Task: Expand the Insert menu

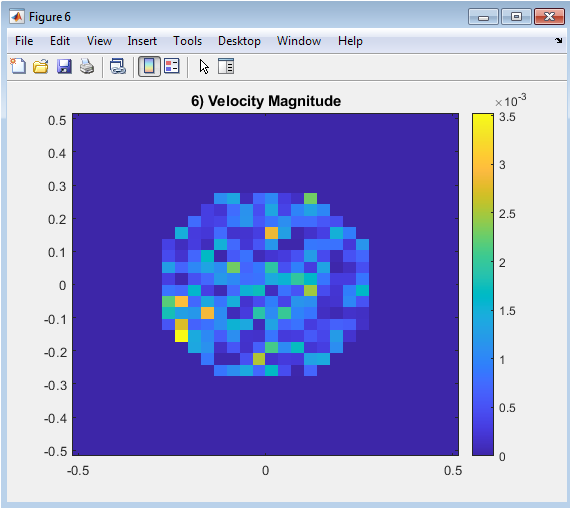Action: click(x=142, y=41)
